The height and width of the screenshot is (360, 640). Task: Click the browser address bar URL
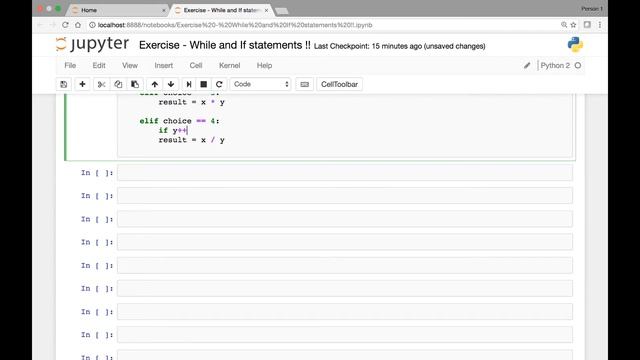coord(235,25)
